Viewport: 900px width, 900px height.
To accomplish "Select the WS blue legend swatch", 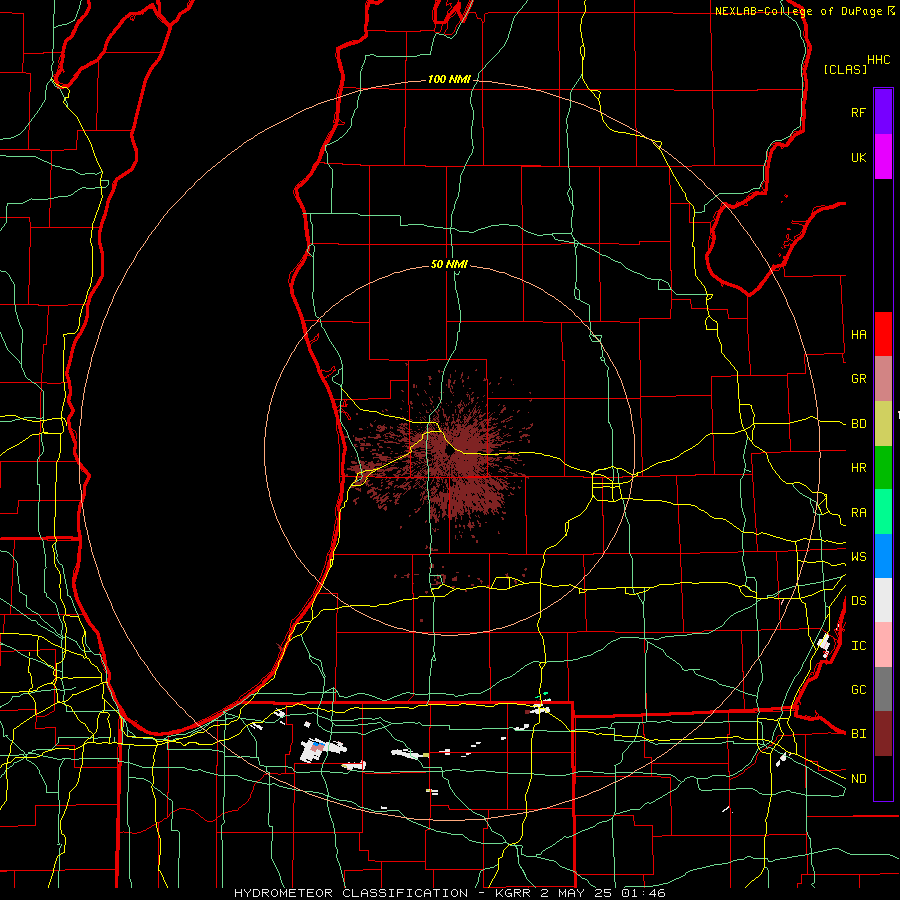I will [883, 556].
